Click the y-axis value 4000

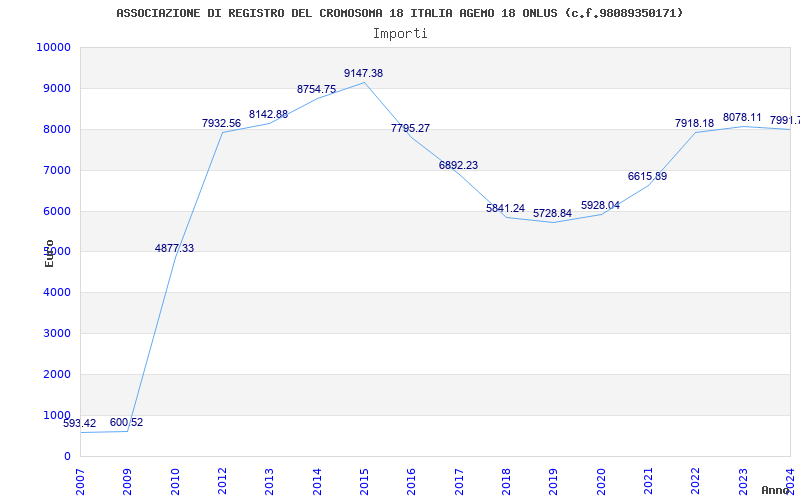(57, 292)
